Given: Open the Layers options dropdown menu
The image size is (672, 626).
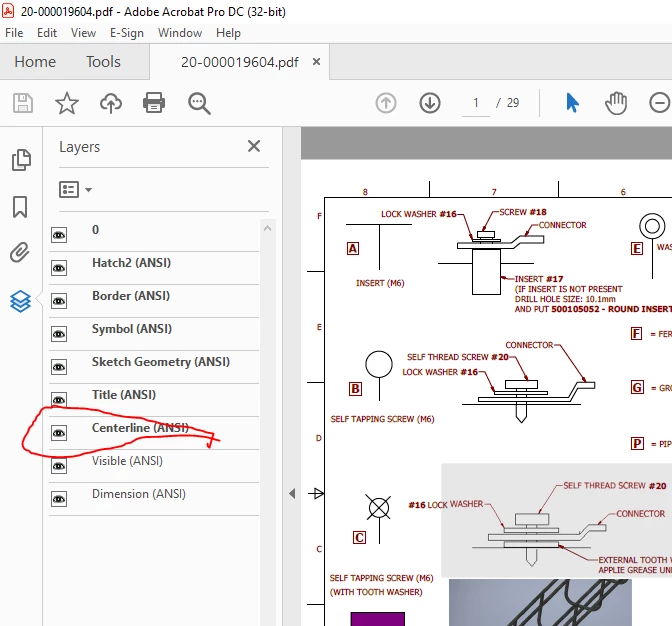Looking at the screenshot, I should coord(75,189).
